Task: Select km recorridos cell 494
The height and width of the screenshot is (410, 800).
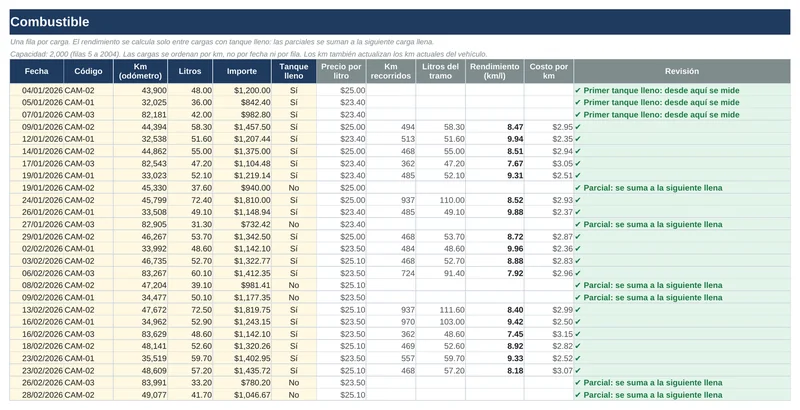Action: 391,127
